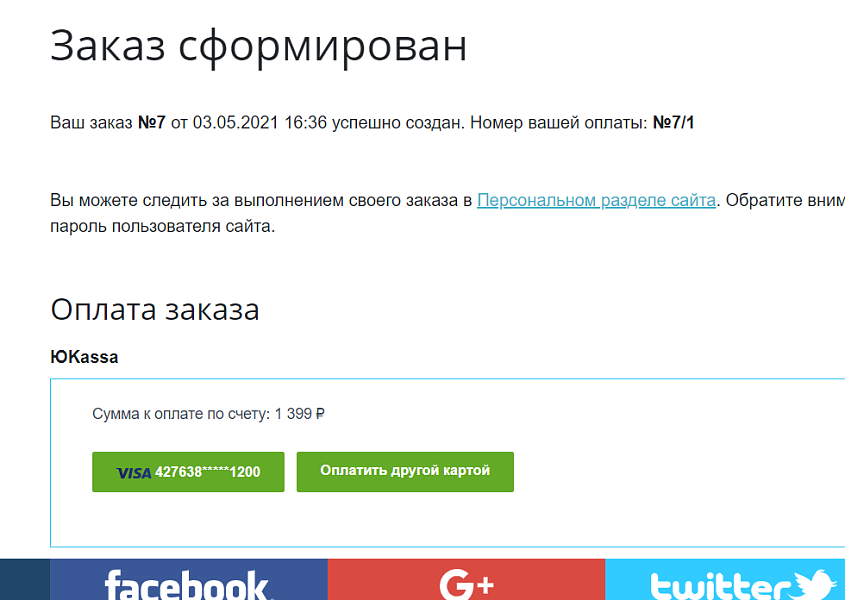Click the Google+ icon on the red banner
The height and width of the screenshot is (600, 845).
[466, 583]
